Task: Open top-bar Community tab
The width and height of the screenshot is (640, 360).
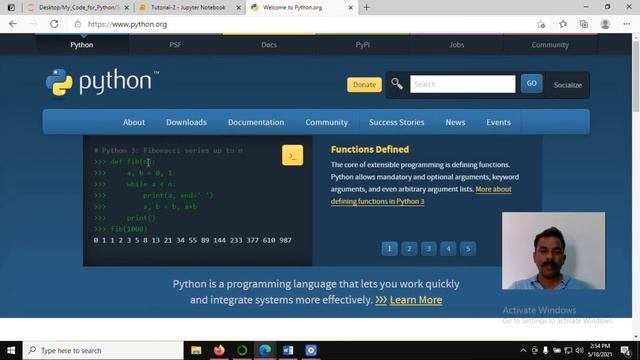Action: pyautogui.click(x=550, y=45)
